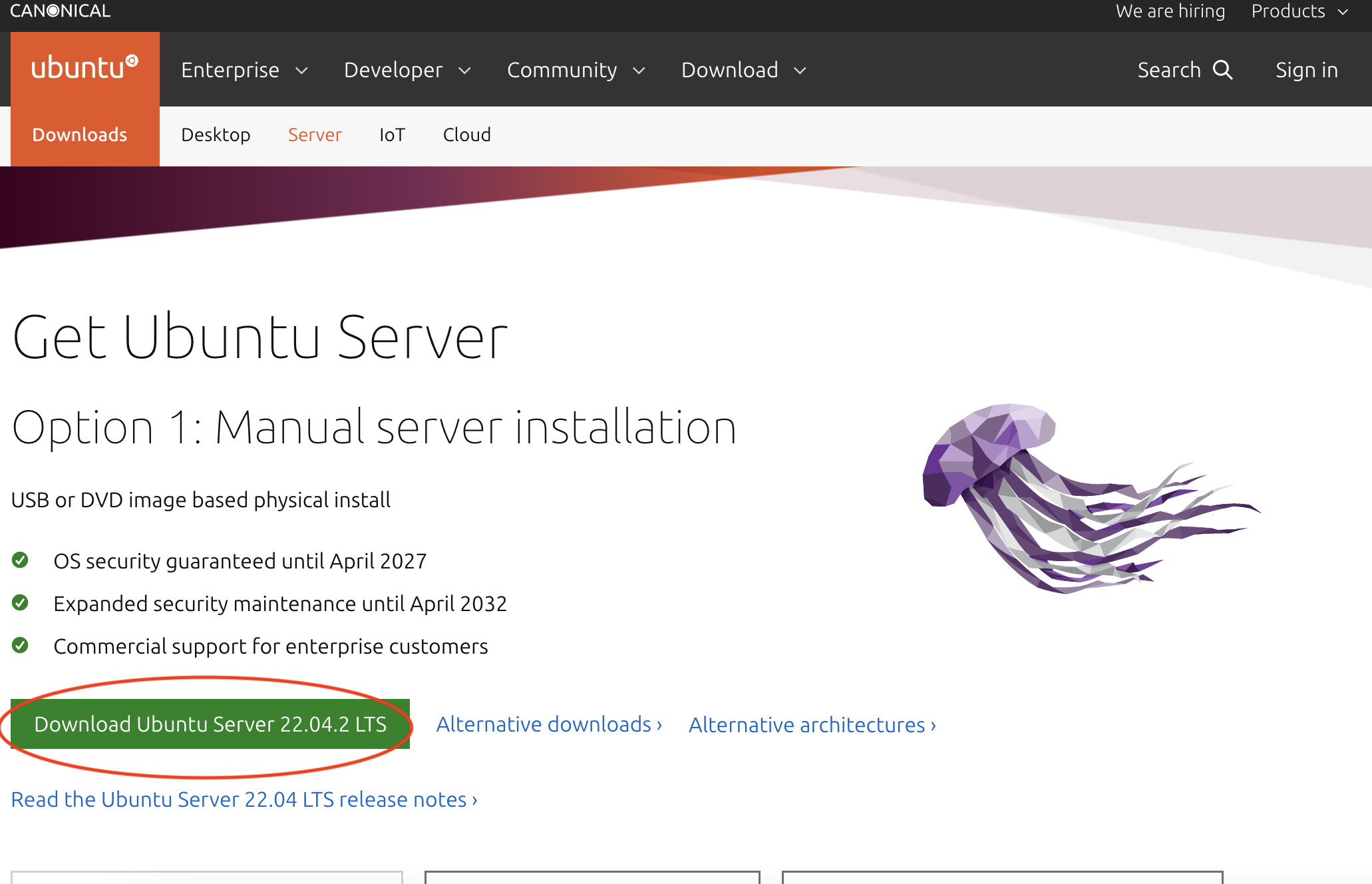Click the Ubuntu logo in the header
This screenshot has width=1372, height=884.
point(85,69)
